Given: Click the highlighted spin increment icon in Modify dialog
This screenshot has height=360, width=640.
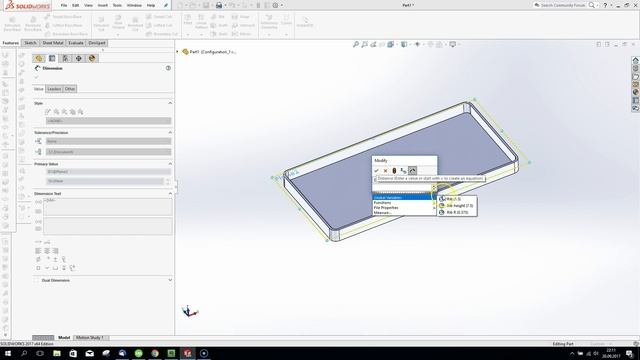Looking at the screenshot, I should click(x=412, y=171).
